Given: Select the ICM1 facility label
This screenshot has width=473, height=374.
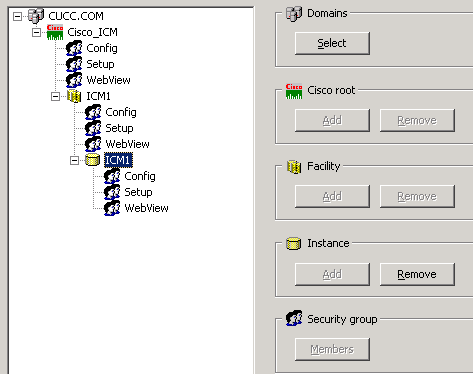Looking at the screenshot, I should click(98, 96).
